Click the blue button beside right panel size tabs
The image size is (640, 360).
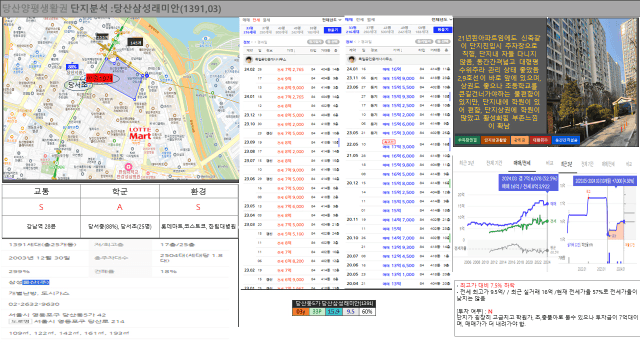tap(443, 30)
